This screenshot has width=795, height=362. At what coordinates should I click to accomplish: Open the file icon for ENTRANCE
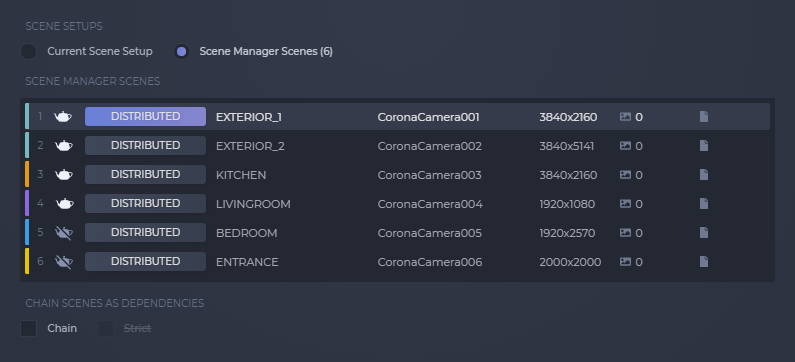704,262
